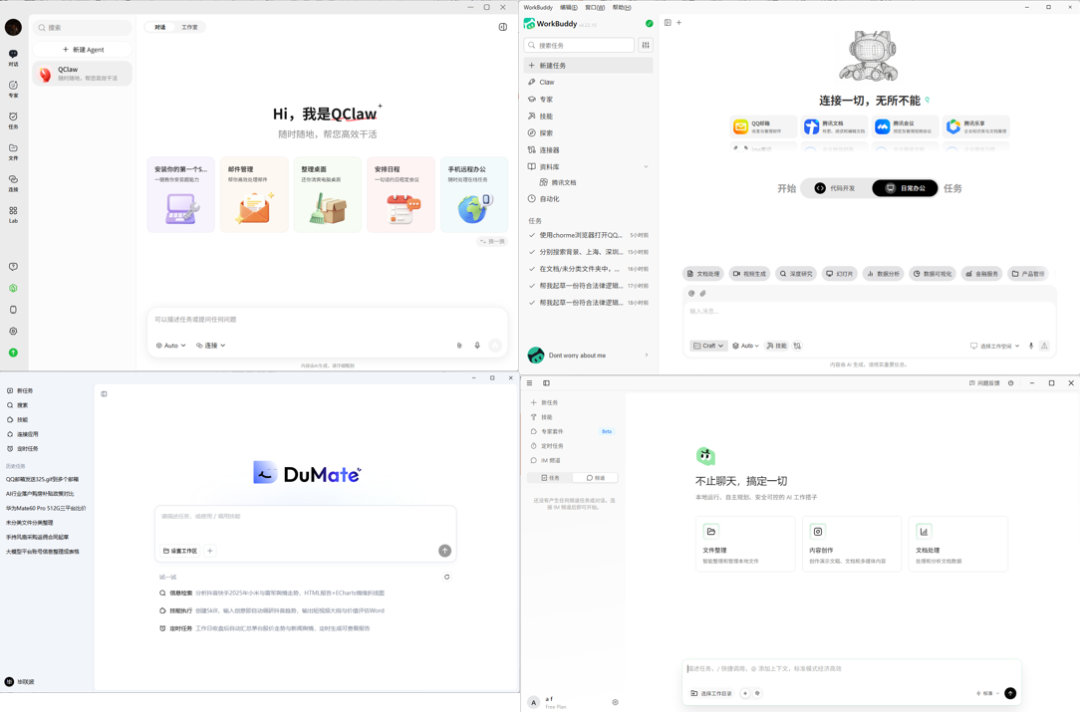This screenshot has height=712, width=1080.
Task: Open the 帮助 menu in WorkBuddy menu bar
Action: [621, 7]
